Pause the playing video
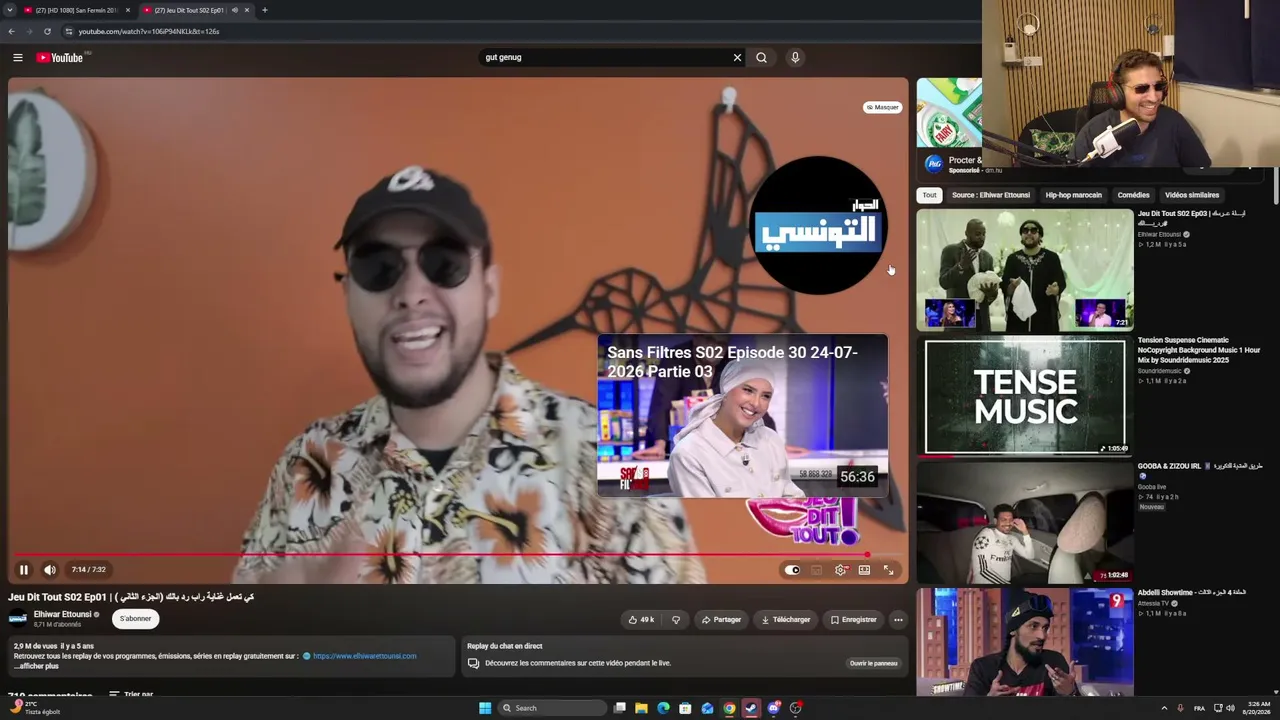 click(24, 570)
